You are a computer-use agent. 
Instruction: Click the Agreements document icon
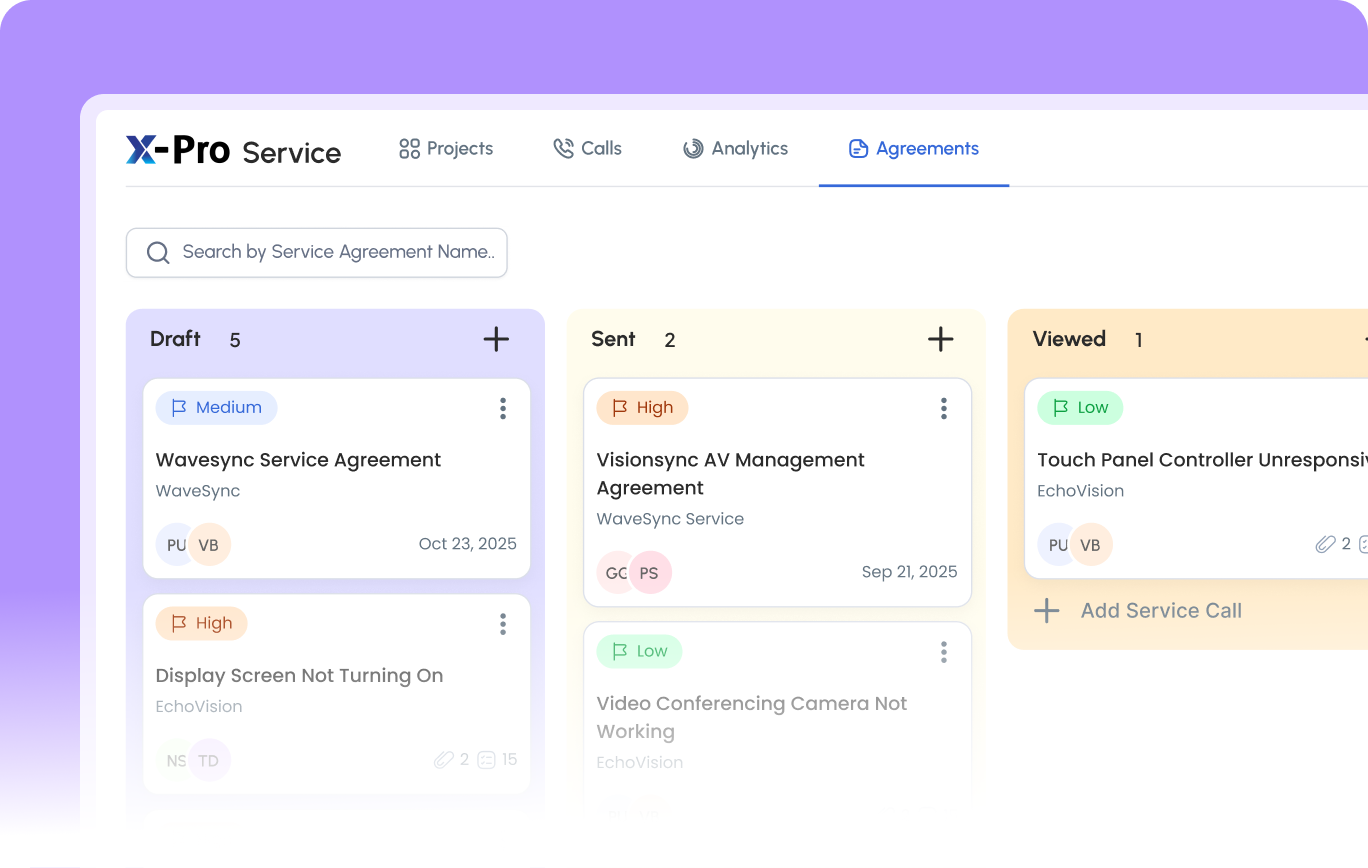[x=858, y=149]
